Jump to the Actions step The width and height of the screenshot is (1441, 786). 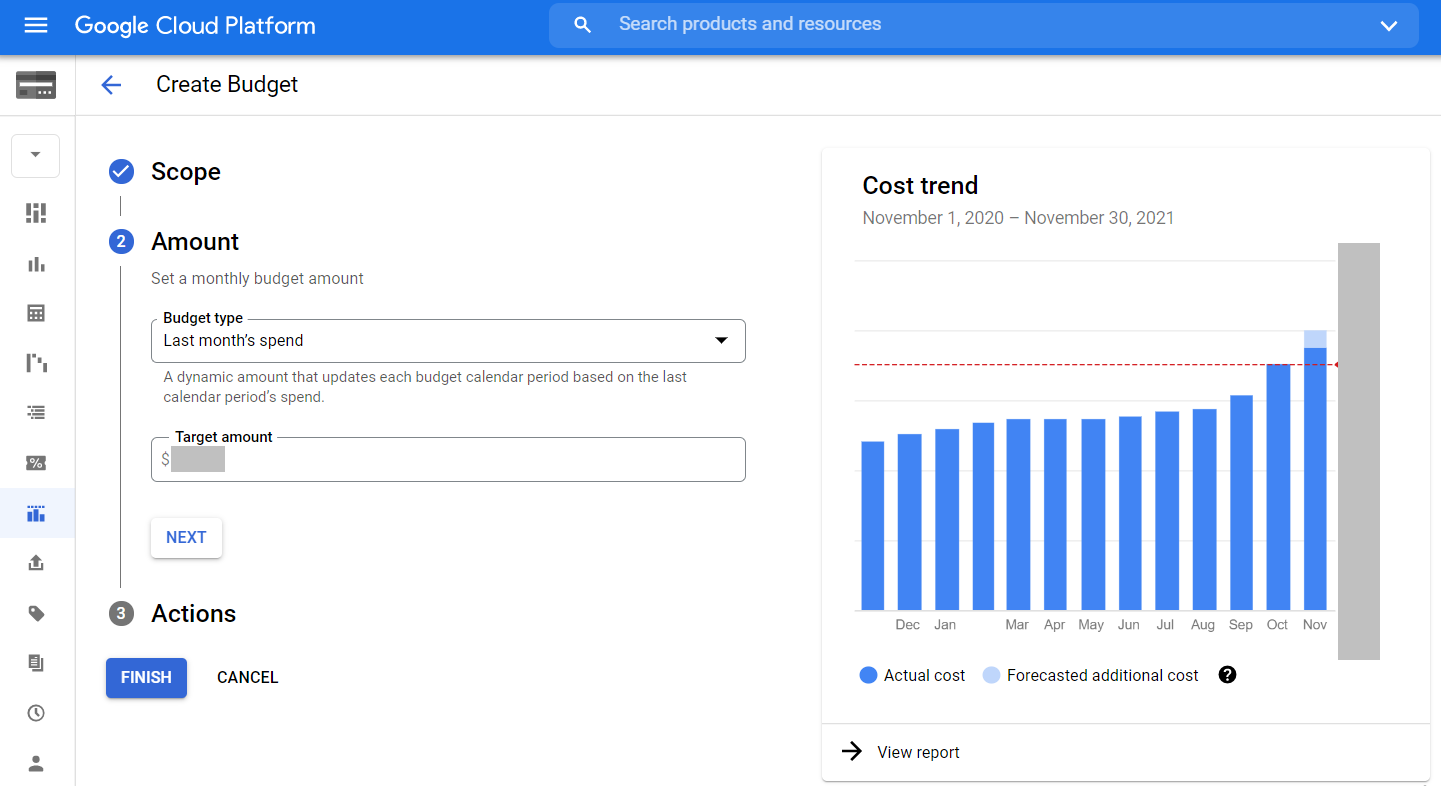point(193,614)
